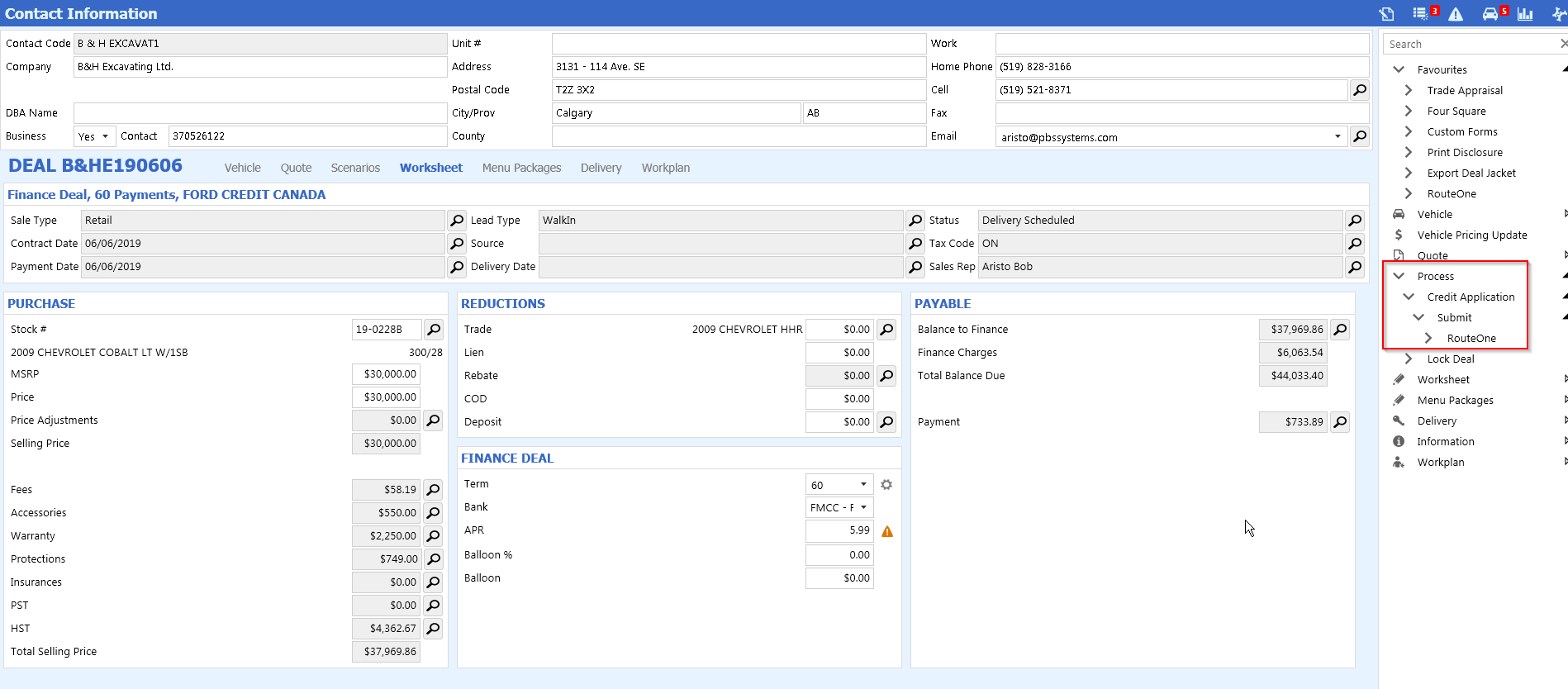Click the MSRP amount field
This screenshot has height=689, width=1568.
(x=386, y=374)
